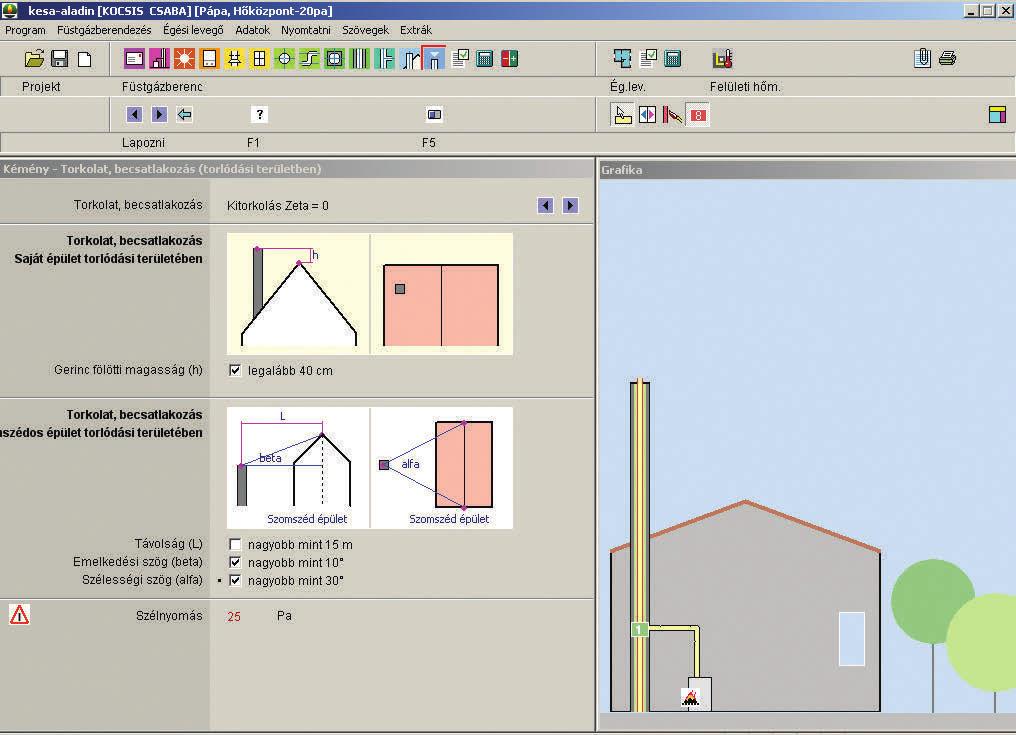Toggle 'legalább 40 cm' ridge height checkbox
This screenshot has height=735, width=1016.
pyautogui.click(x=235, y=371)
